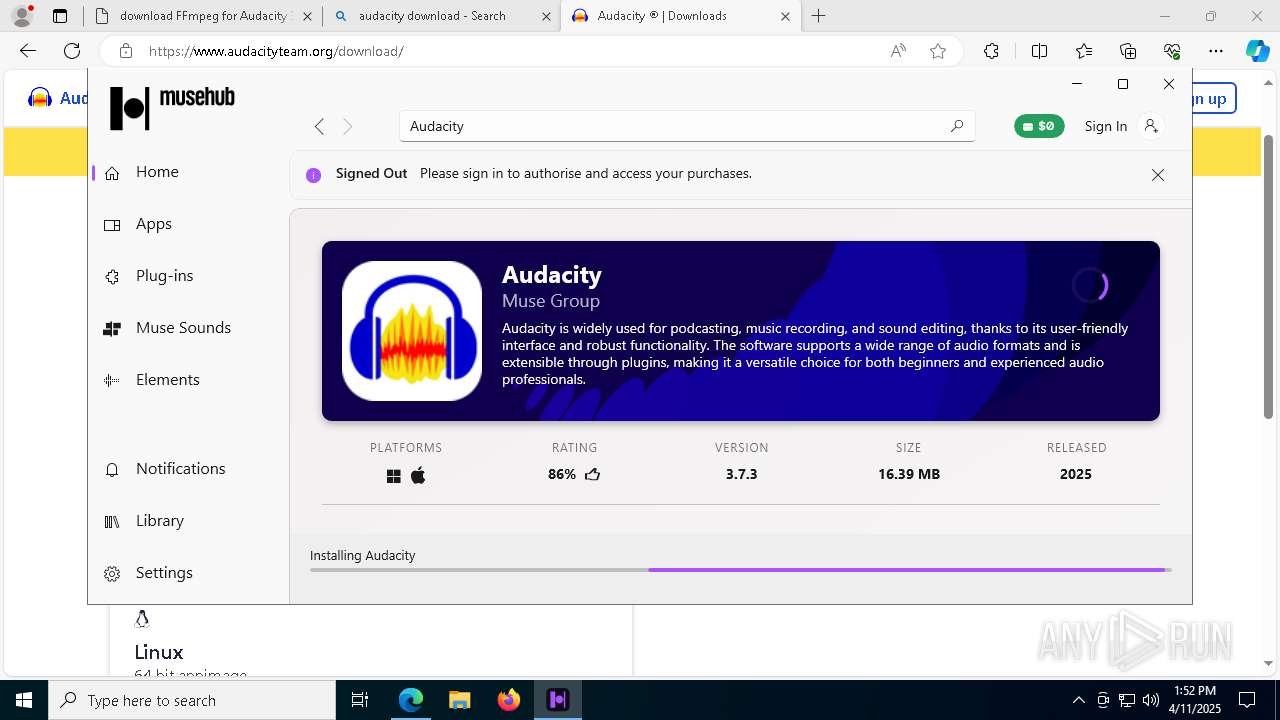Viewport: 1280px width, 720px height.
Task: Click the Notifications bell icon
Action: pos(113,469)
